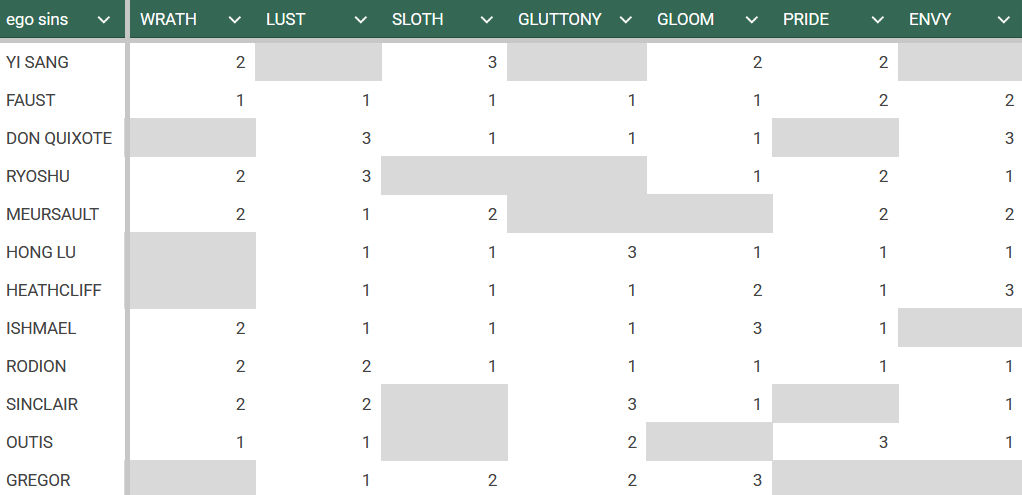Open the ENVY column filter dropdown
Image resolution: width=1022 pixels, height=495 pixels.
pyautogui.click(x=1004, y=20)
